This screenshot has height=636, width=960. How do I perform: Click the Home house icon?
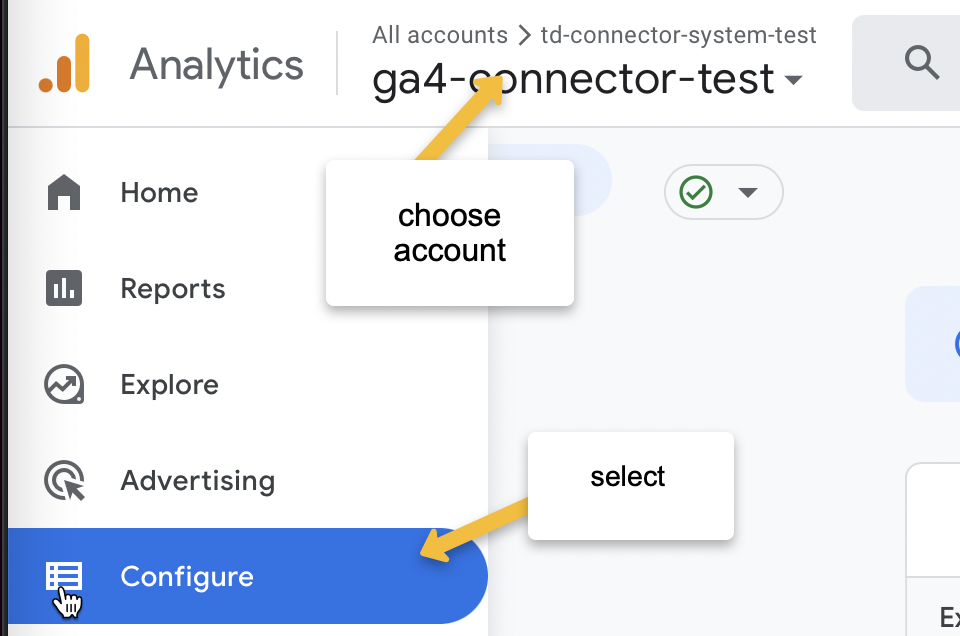64,192
